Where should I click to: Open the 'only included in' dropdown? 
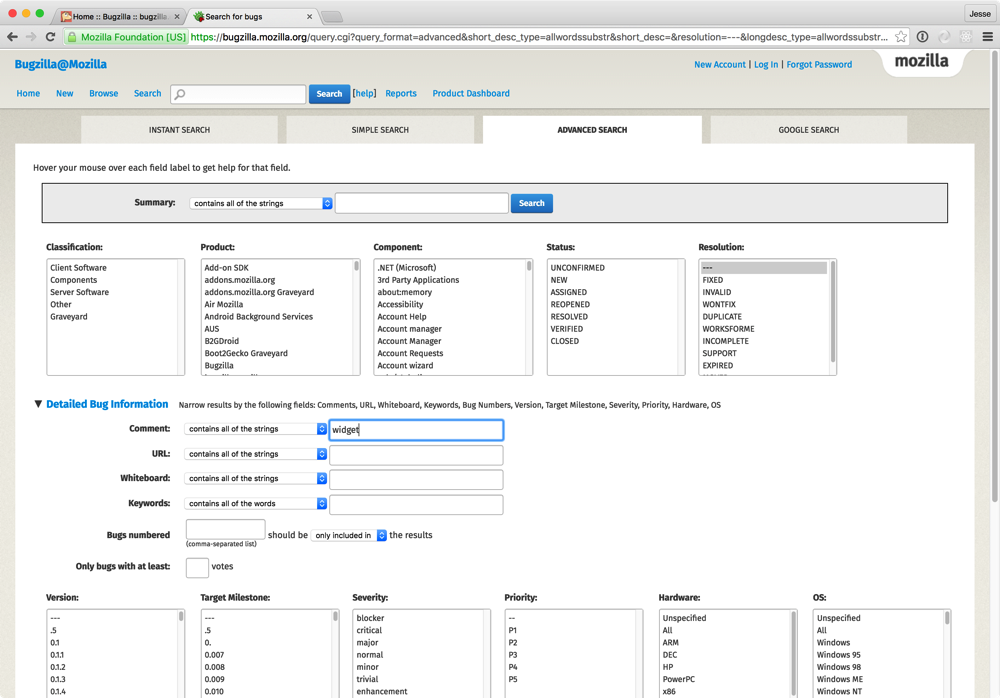point(349,536)
